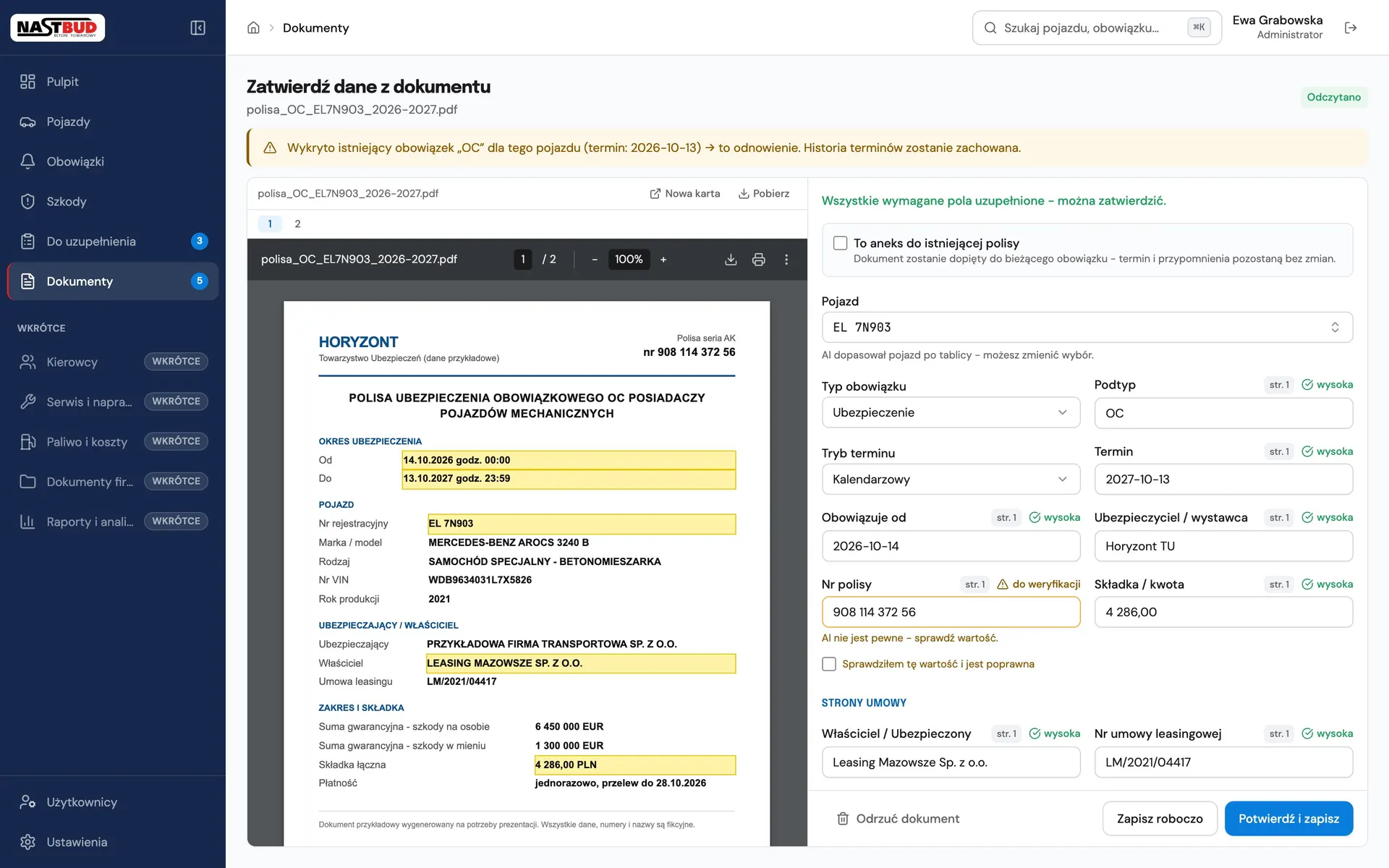The image size is (1389, 868).
Task: Click the 100% zoom level box
Action: [x=629, y=259]
